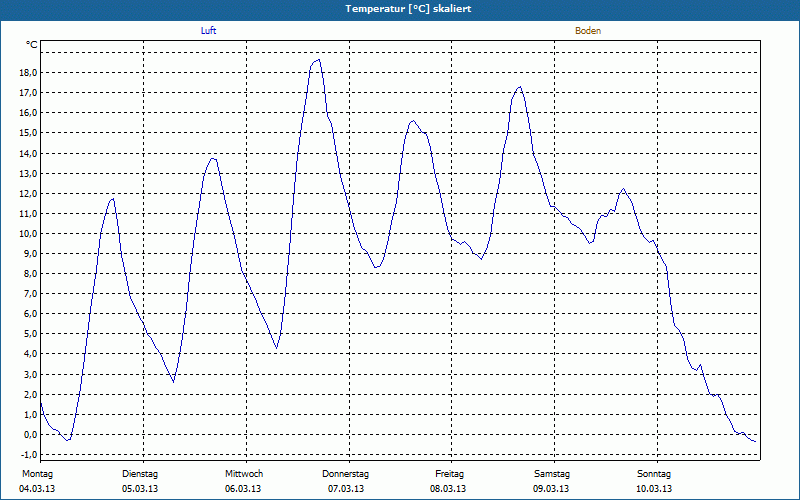The height and width of the screenshot is (500, 800).
Task: Click the '°C' axis unit label
Action: [x=32, y=45]
